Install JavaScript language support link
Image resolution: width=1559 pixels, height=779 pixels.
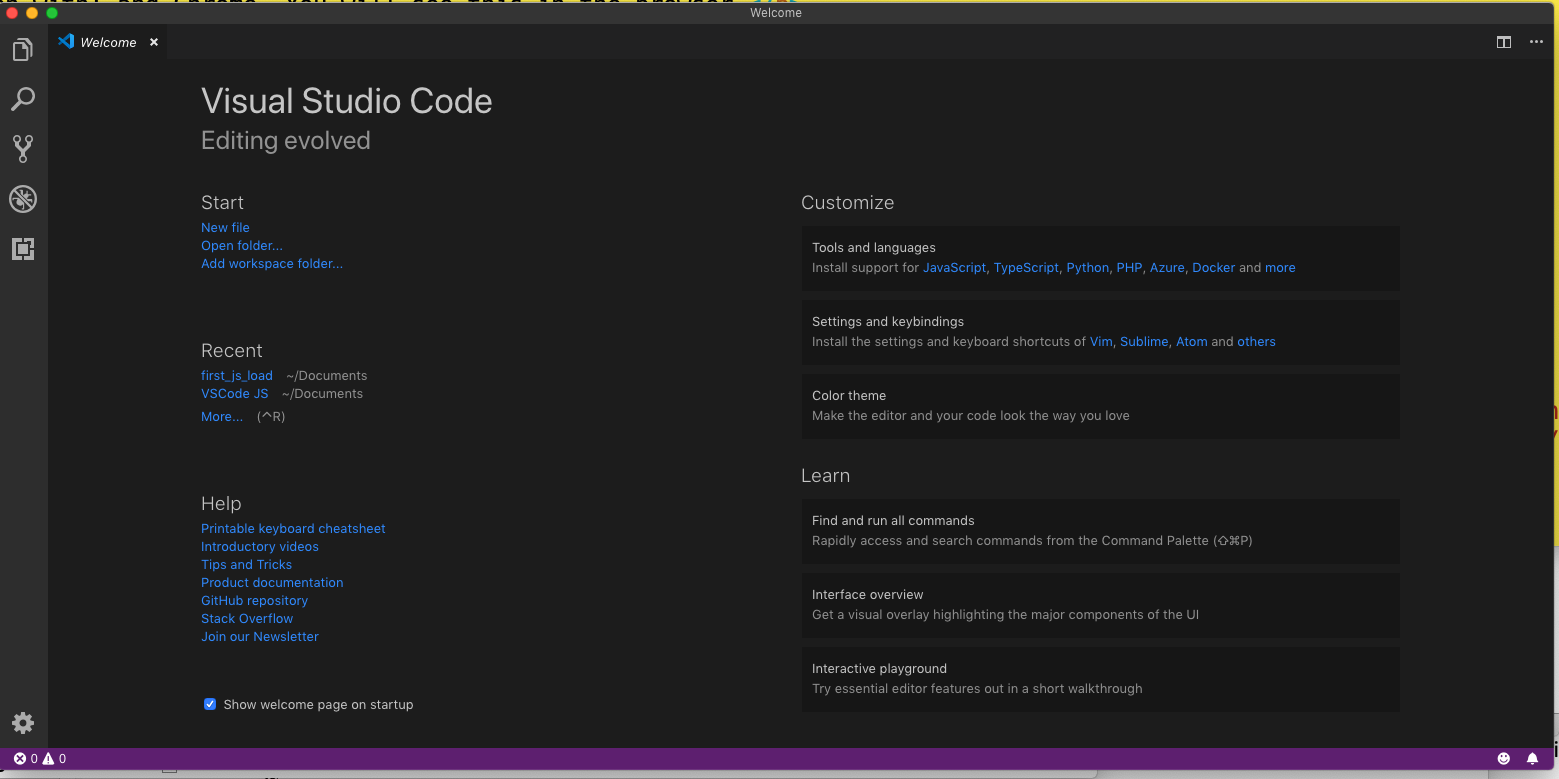click(x=954, y=267)
